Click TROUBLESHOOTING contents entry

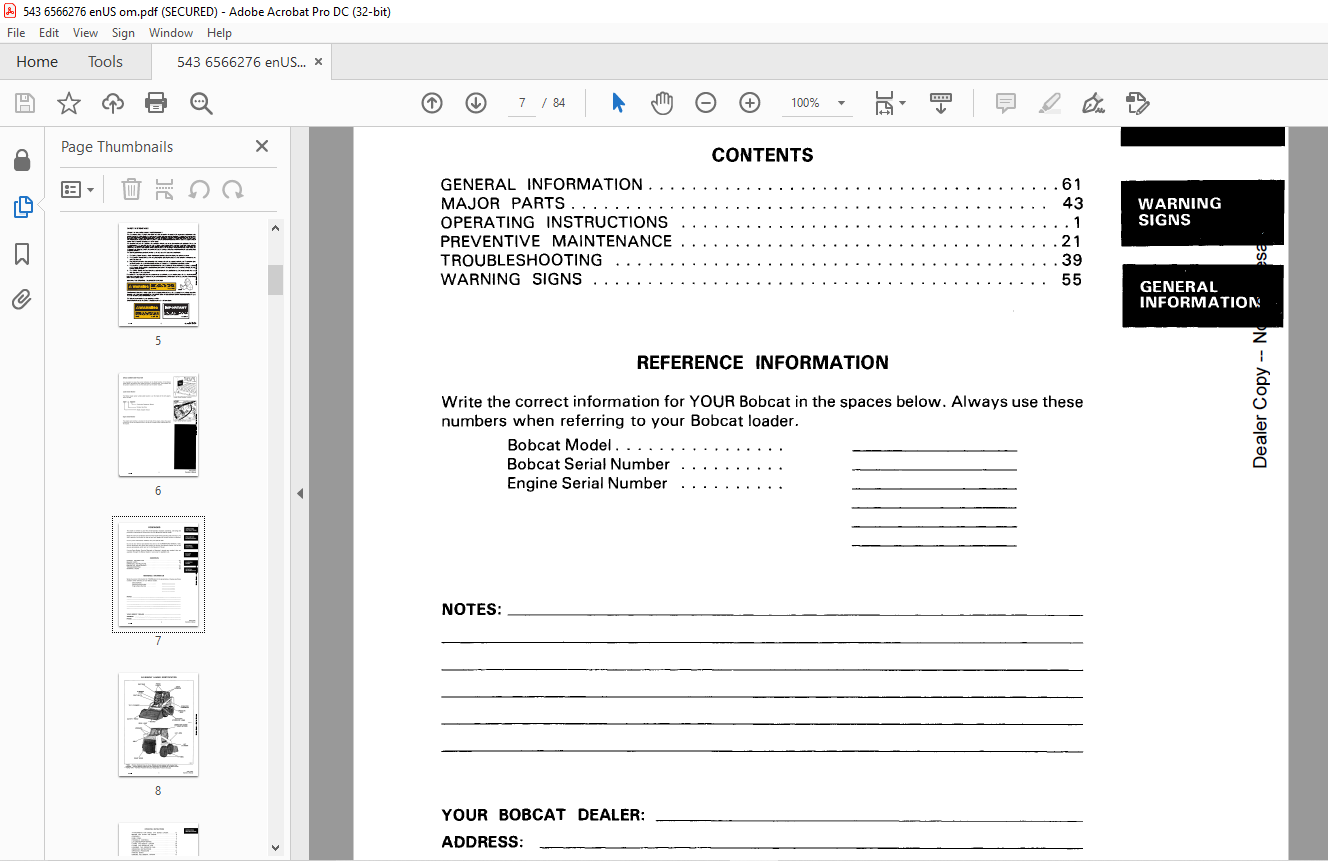point(761,260)
